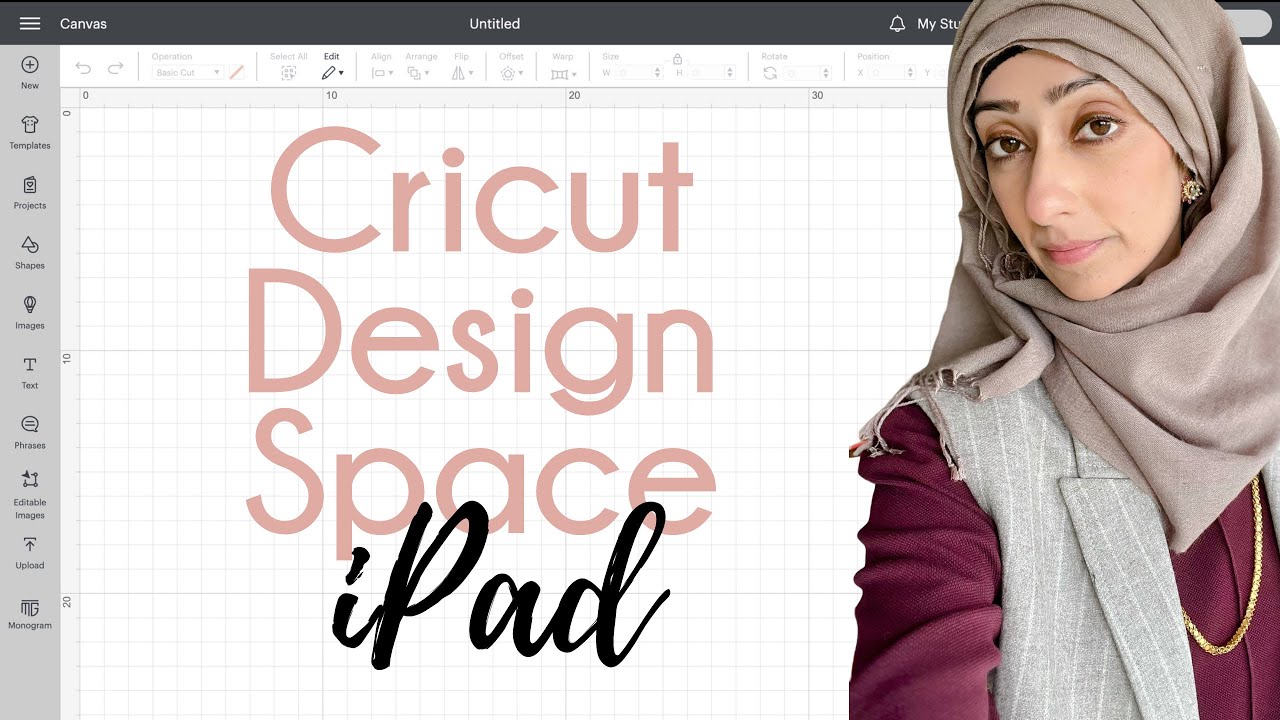Open the Operation Basic Cut dropdown
The height and width of the screenshot is (720, 1280).
tap(187, 73)
